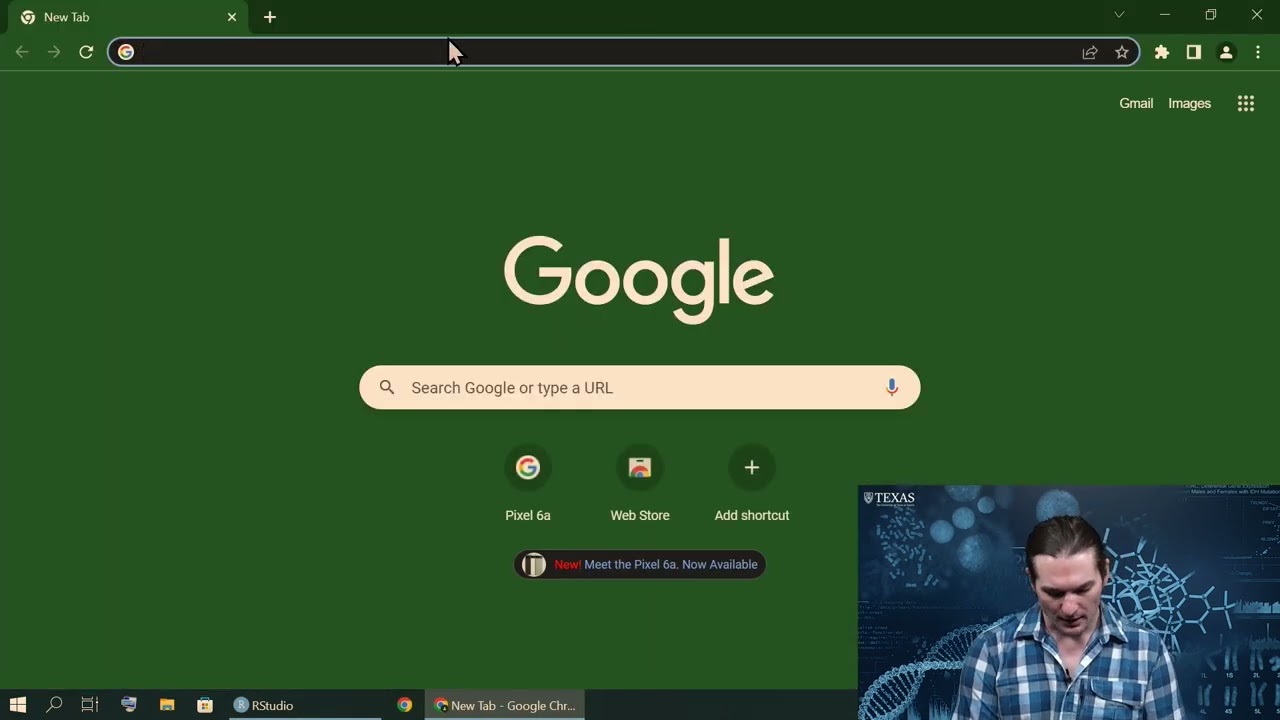Open the Windows Start menu
This screenshot has width=1280, height=720.
click(x=18, y=705)
